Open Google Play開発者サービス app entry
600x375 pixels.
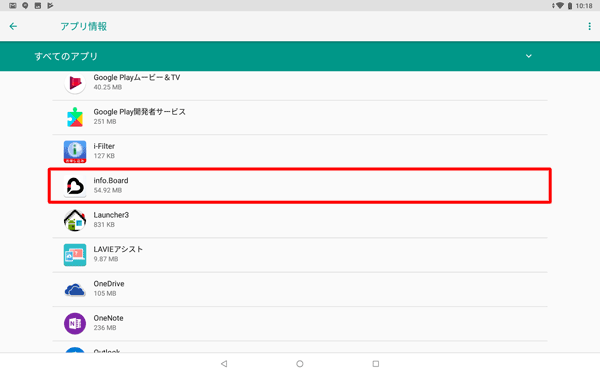pyautogui.click(x=300, y=117)
